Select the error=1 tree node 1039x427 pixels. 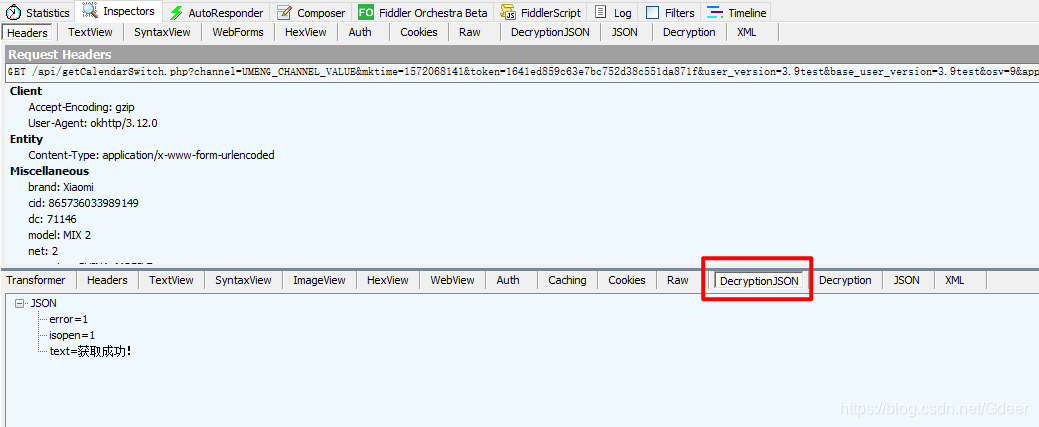(69, 320)
